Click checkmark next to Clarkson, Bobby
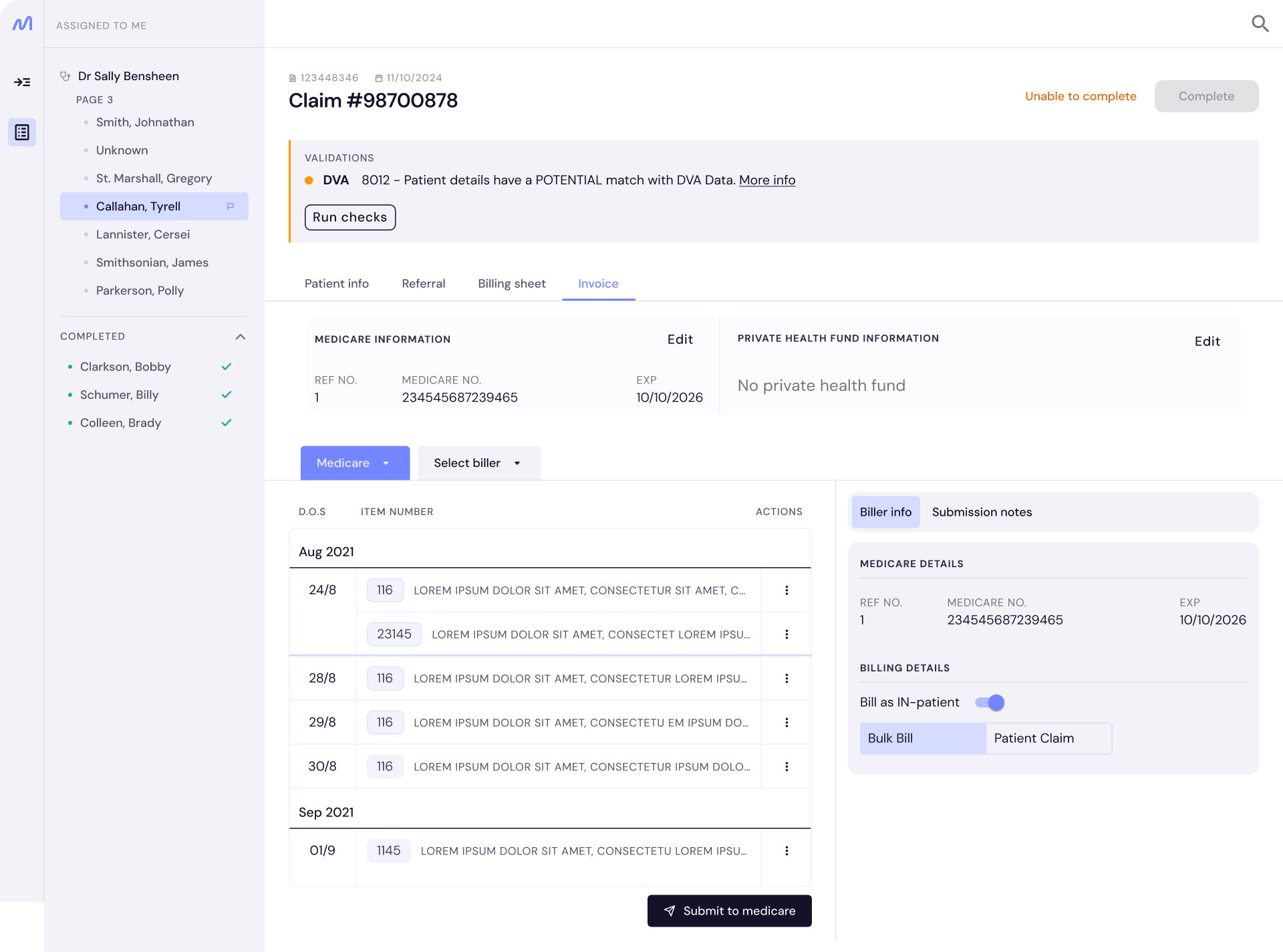The image size is (1283, 952). coord(227,367)
